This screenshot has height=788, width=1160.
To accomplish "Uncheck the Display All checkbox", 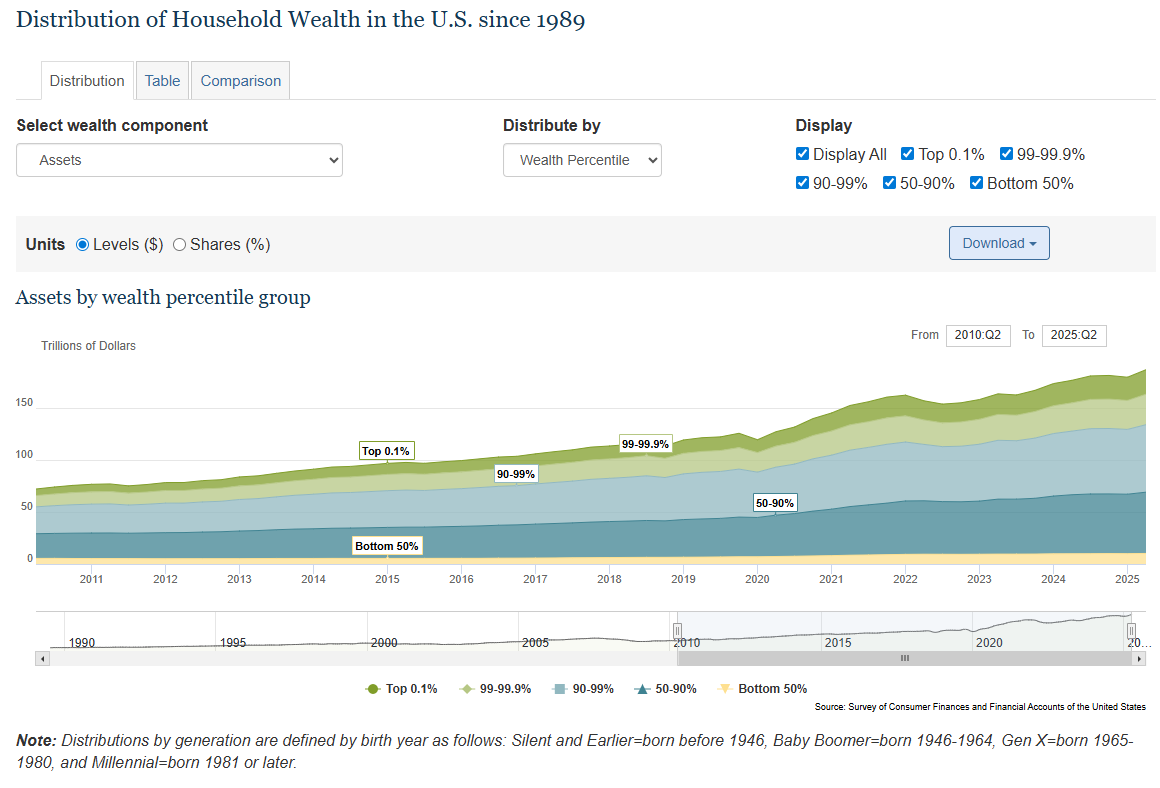I will (x=802, y=154).
